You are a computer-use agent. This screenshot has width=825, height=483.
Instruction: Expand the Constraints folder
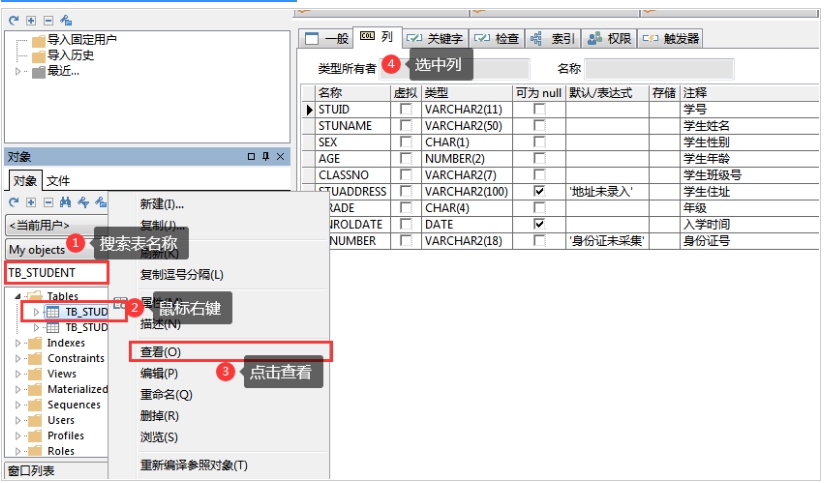coord(18,358)
